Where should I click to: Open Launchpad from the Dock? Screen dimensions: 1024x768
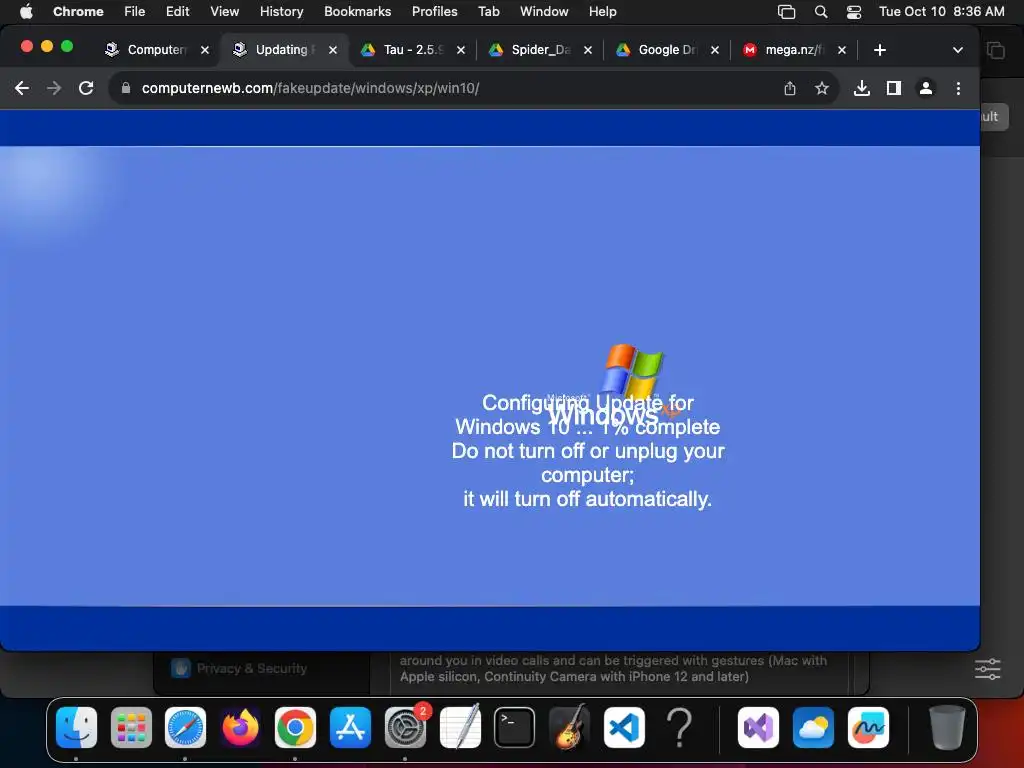[x=131, y=727]
